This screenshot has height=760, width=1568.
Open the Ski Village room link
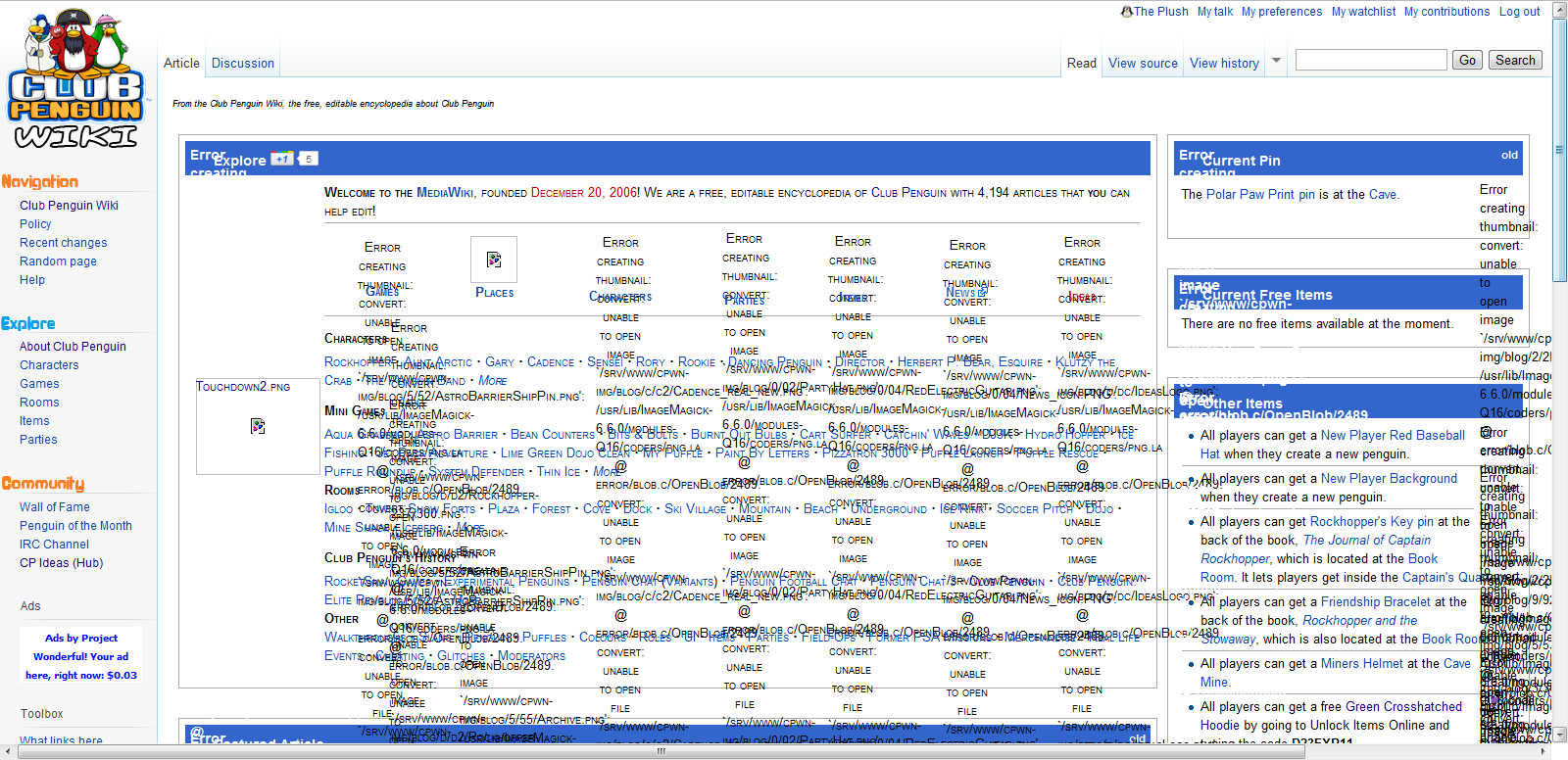pos(695,509)
